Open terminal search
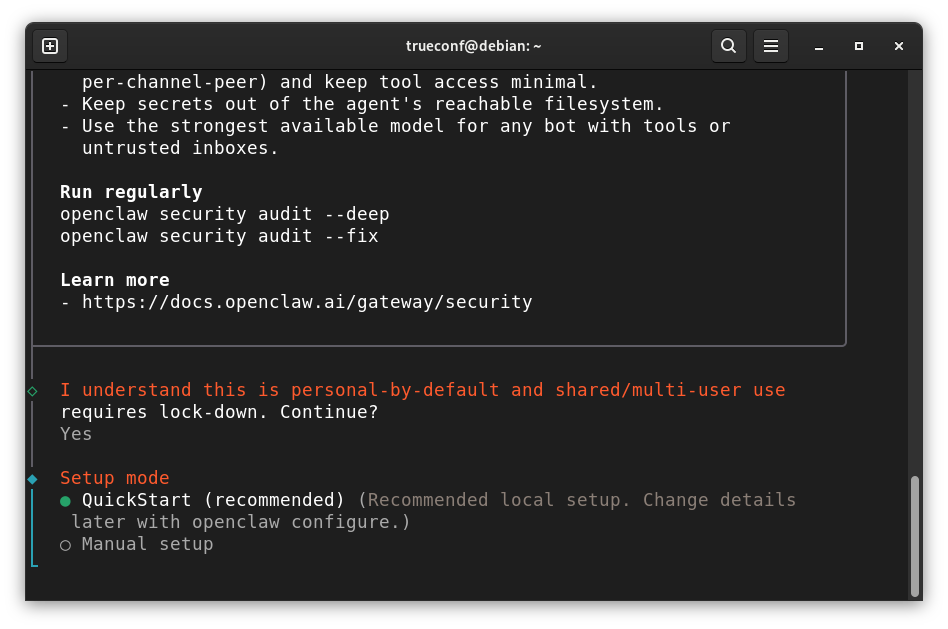 point(729,46)
